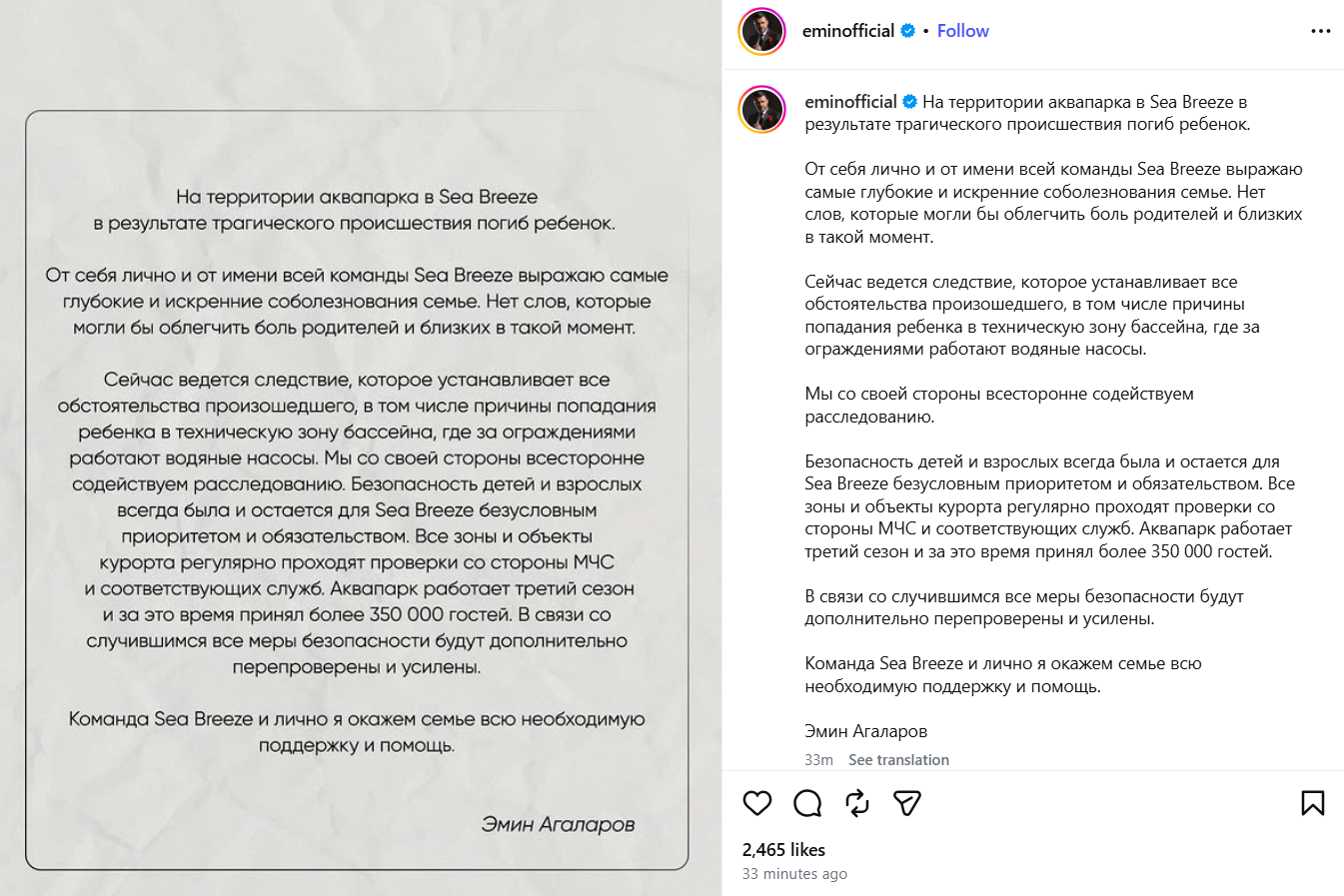This screenshot has height=896, width=1344.
Task: Click the Эмин Агаларов signature in image
Action: tap(558, 824)
